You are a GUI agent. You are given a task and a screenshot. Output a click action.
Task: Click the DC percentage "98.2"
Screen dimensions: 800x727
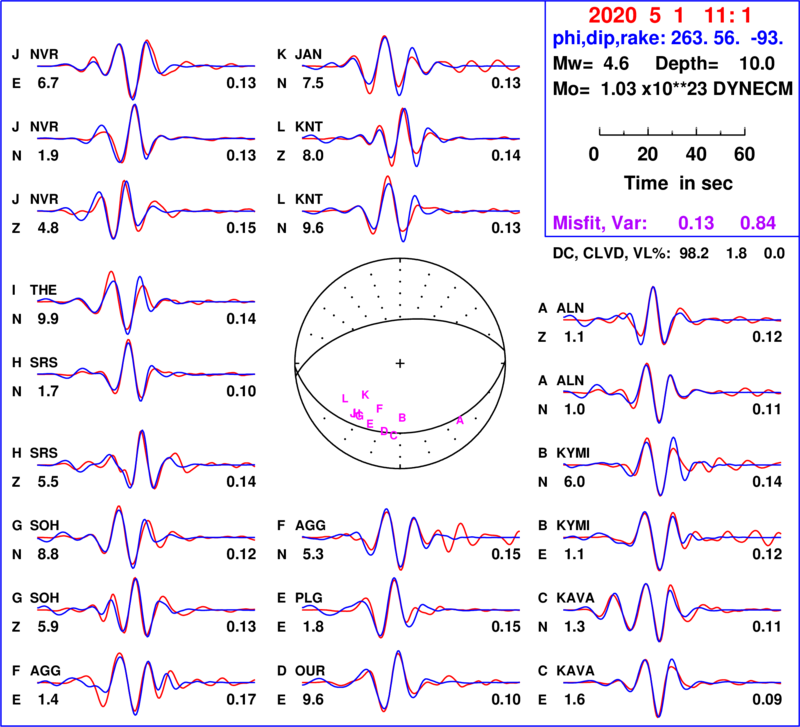point(693,254)
